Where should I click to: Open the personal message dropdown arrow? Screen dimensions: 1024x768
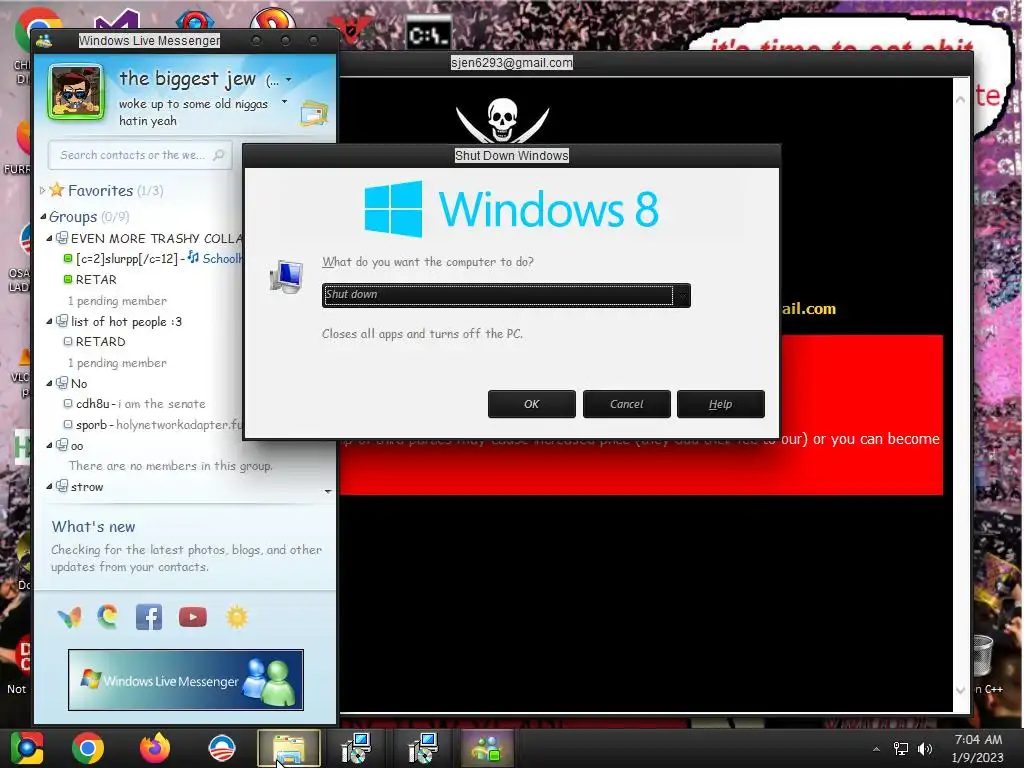[284, 102]
